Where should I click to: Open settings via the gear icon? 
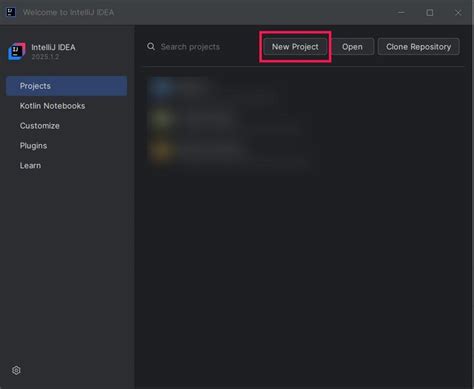pyautogui.click(x=16, y=370)
